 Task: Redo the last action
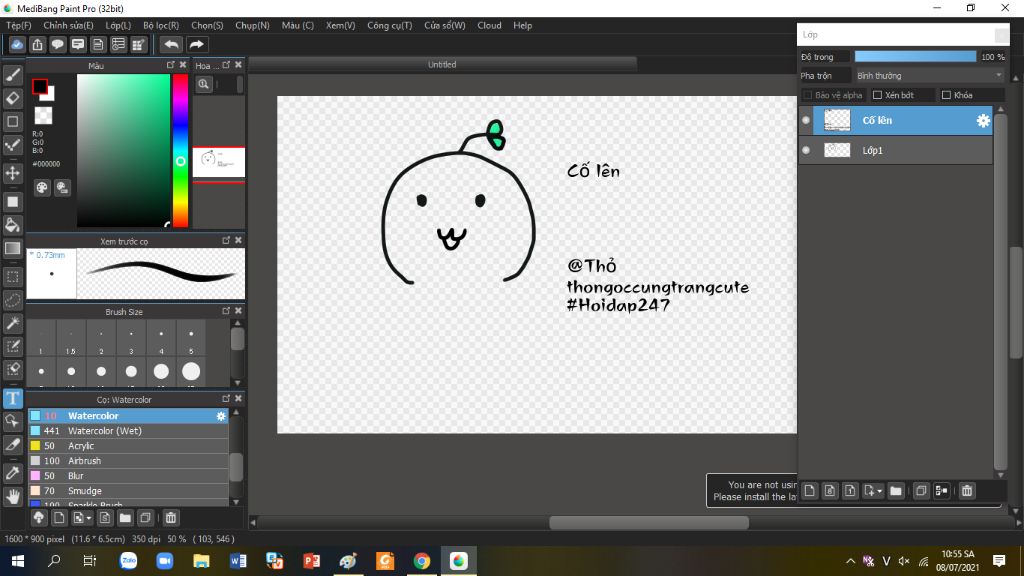(x=196, y=44)
